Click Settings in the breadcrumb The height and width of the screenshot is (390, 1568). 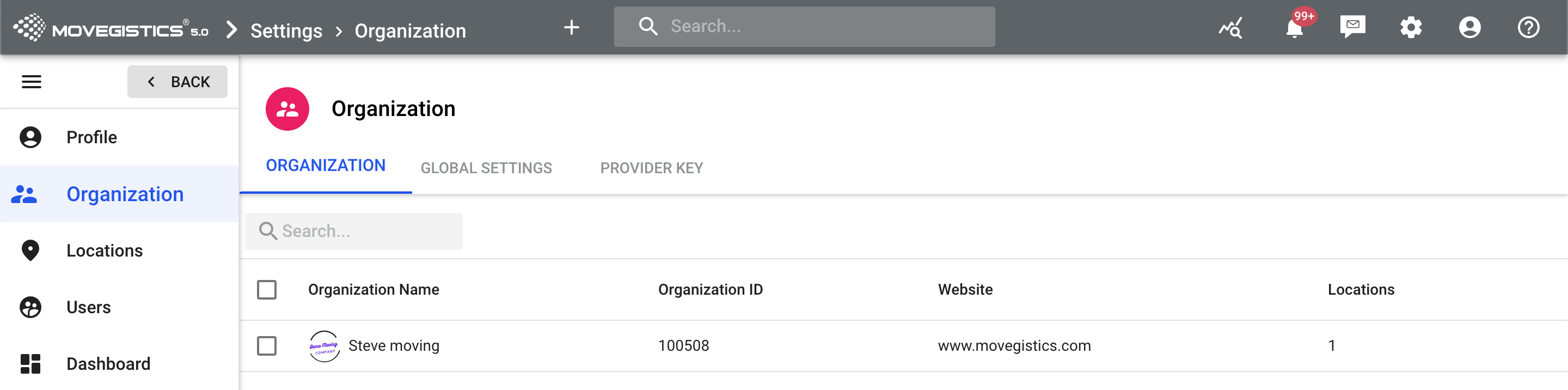tap(286, 31)
